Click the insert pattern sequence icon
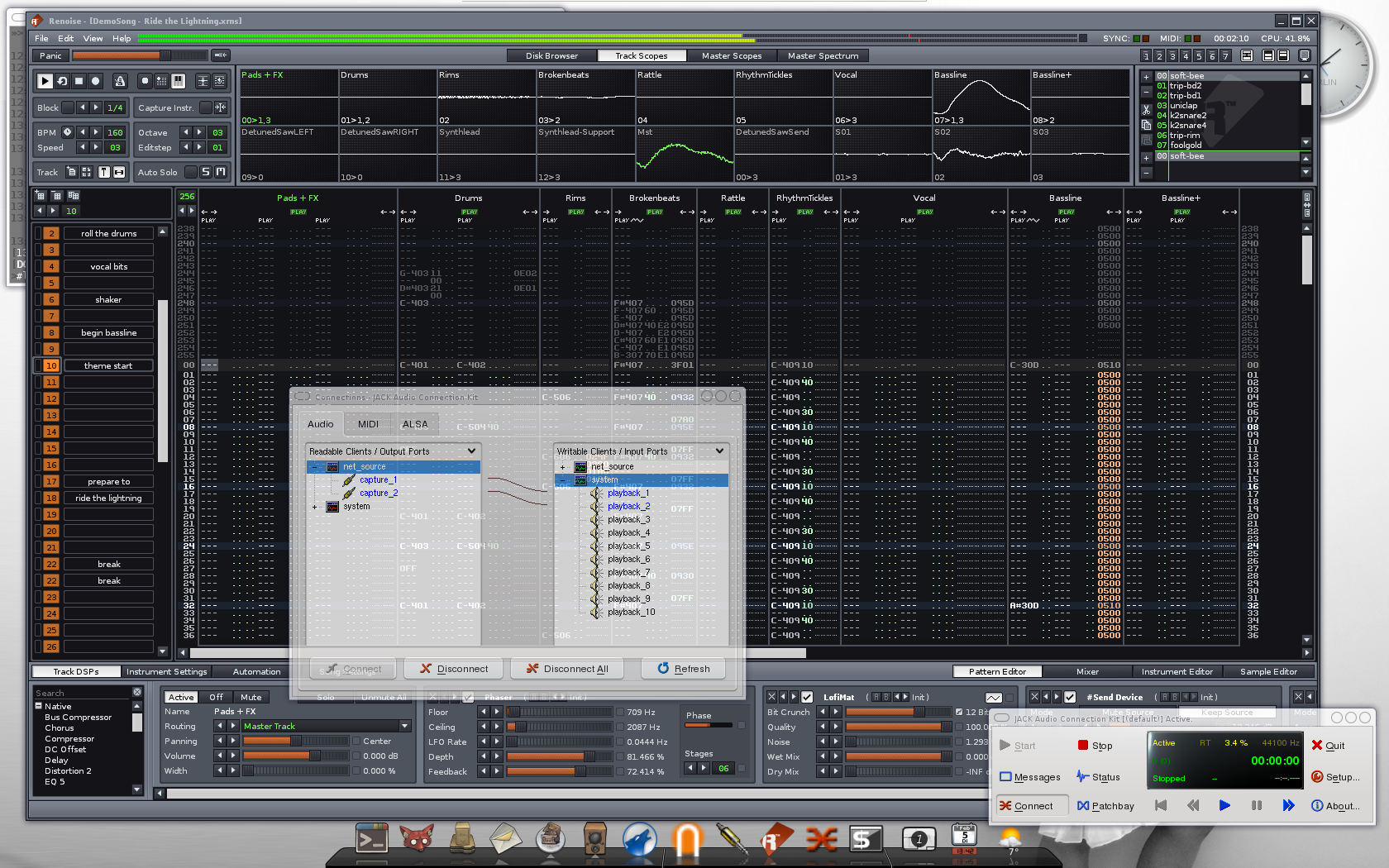This screenshot has width=1389, height=868. pos(40,196)
